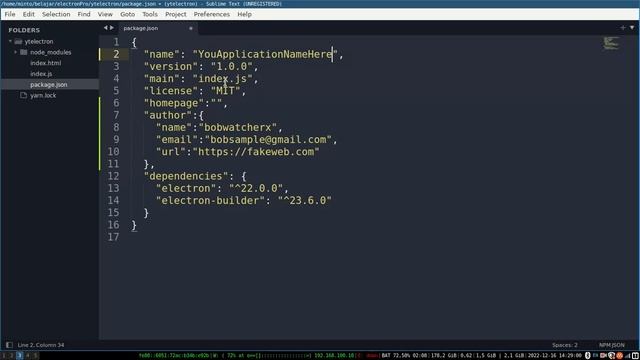Click the FOLDERS sidebar heading

point(24,30)
